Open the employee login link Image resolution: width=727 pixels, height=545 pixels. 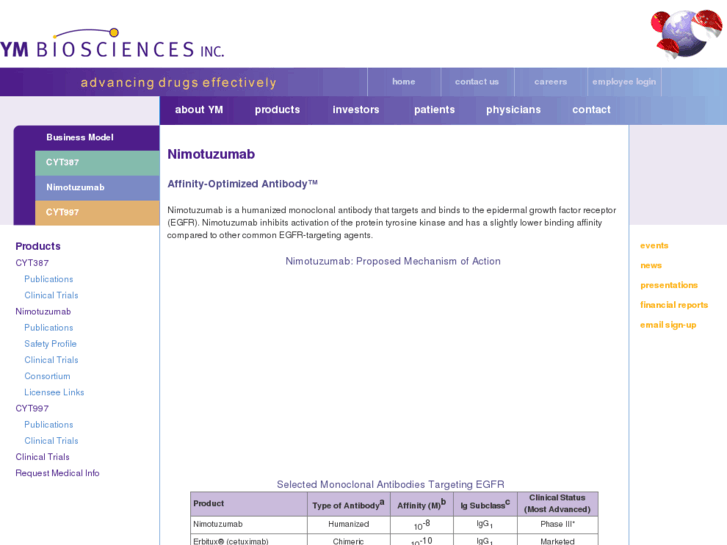(x=624, y=82)
